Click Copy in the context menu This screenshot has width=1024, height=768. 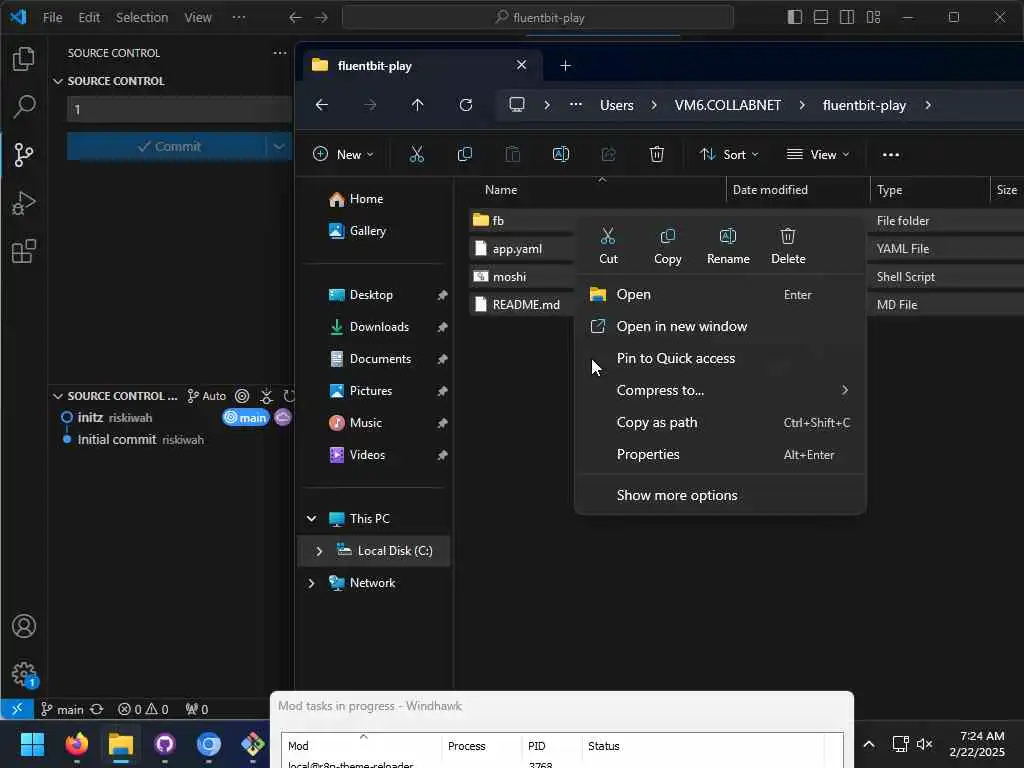667,246
